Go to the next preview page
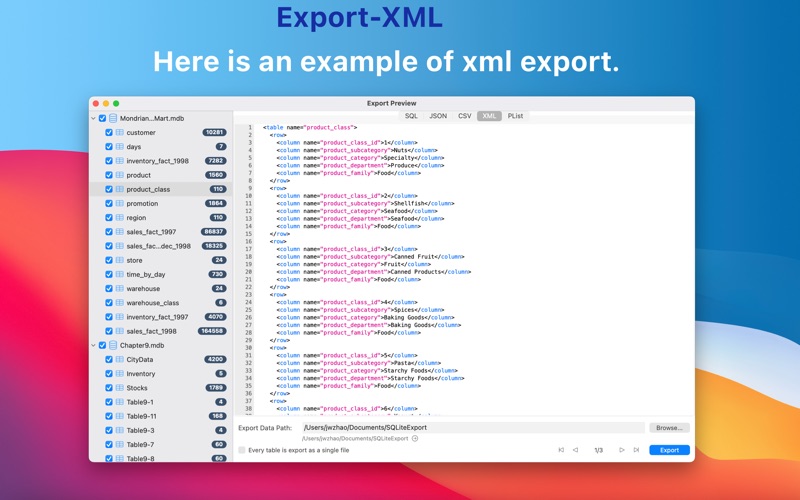 coord(621,450)
